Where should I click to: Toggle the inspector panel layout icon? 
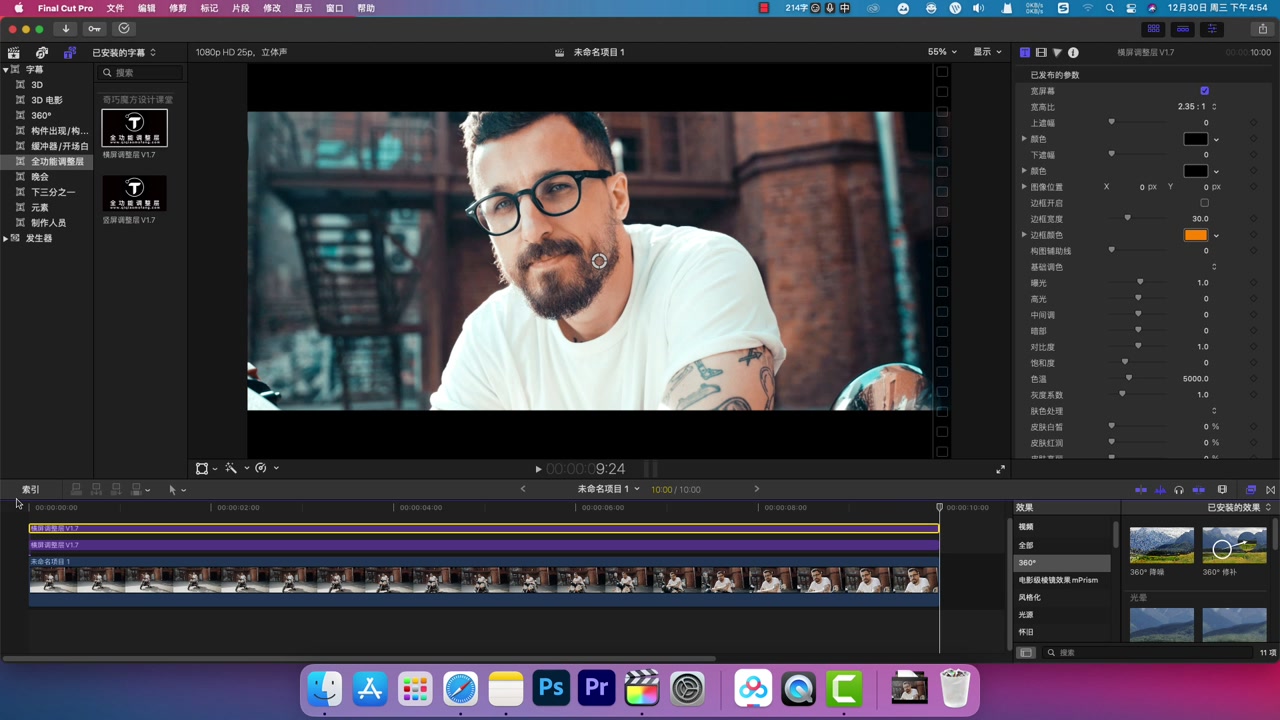click(1213, 29)
